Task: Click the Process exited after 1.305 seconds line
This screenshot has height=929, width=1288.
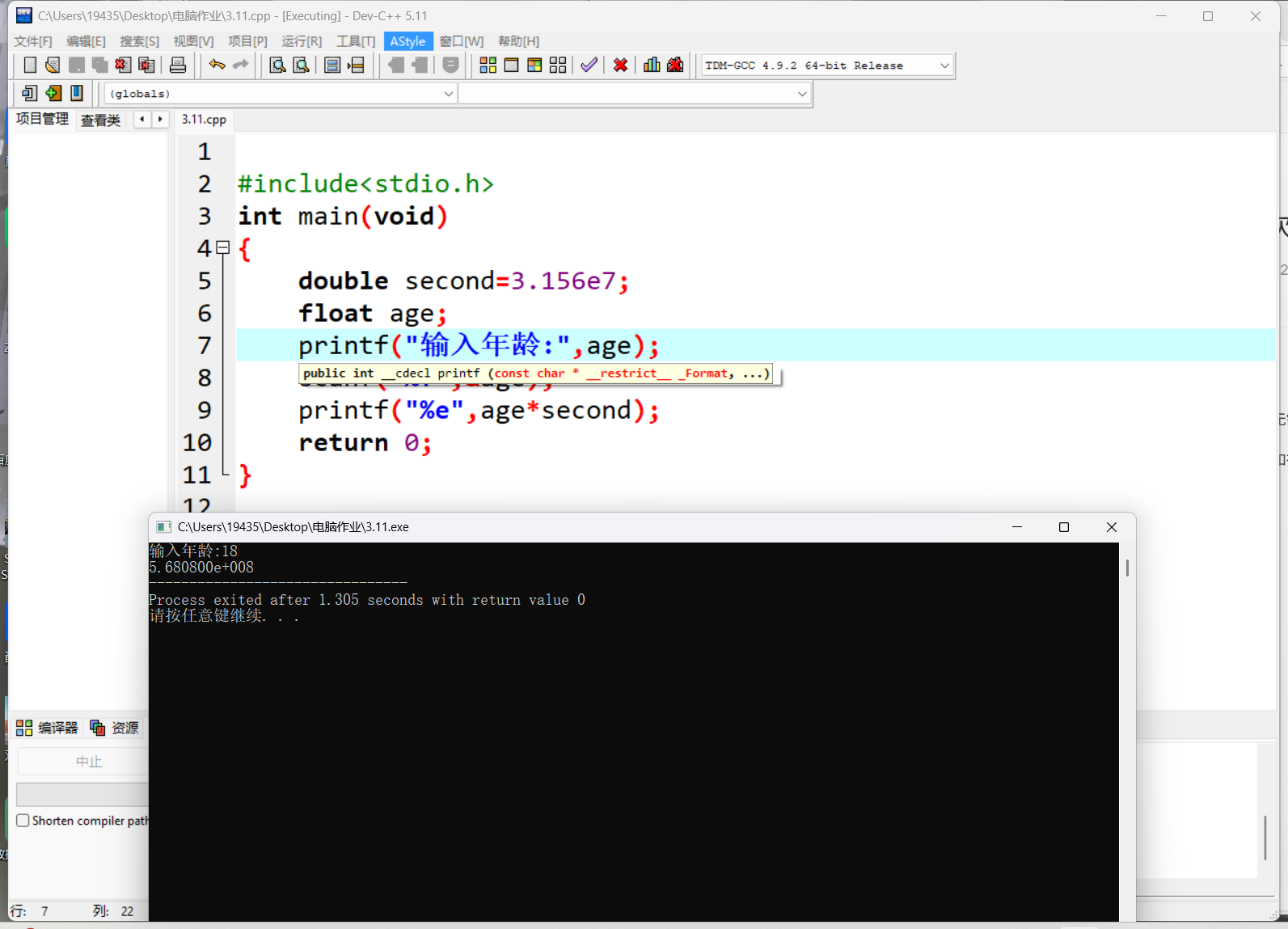Action: coord(367,600)
